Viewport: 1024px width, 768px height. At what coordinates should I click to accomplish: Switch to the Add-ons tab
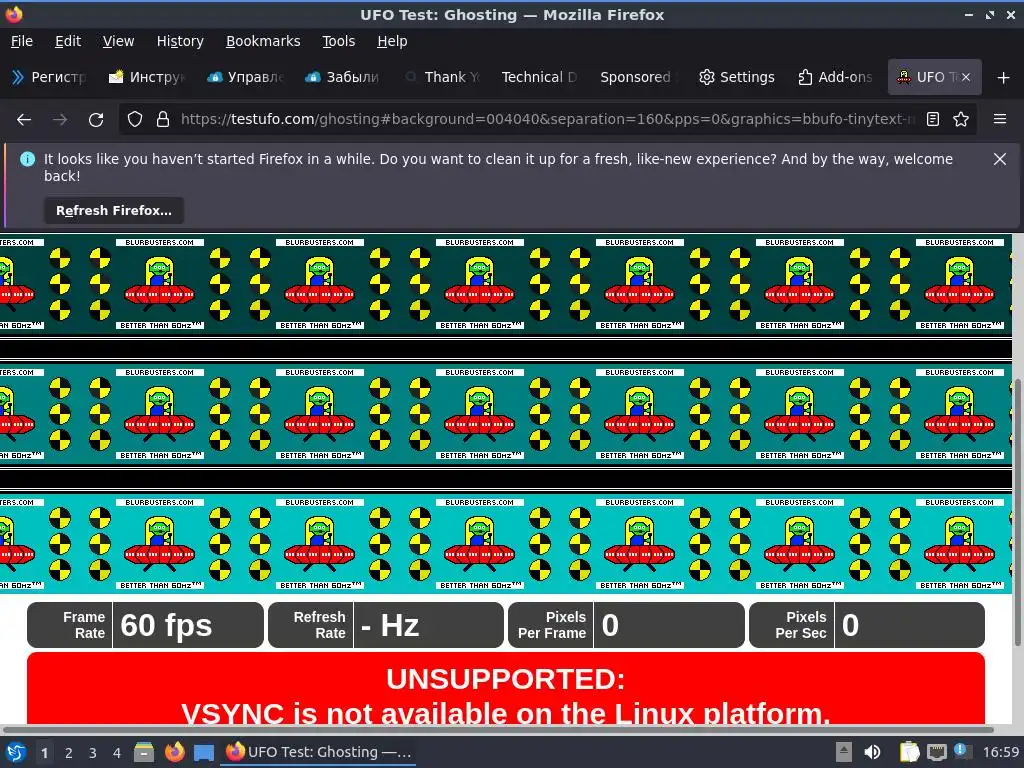tap(835, 77)
